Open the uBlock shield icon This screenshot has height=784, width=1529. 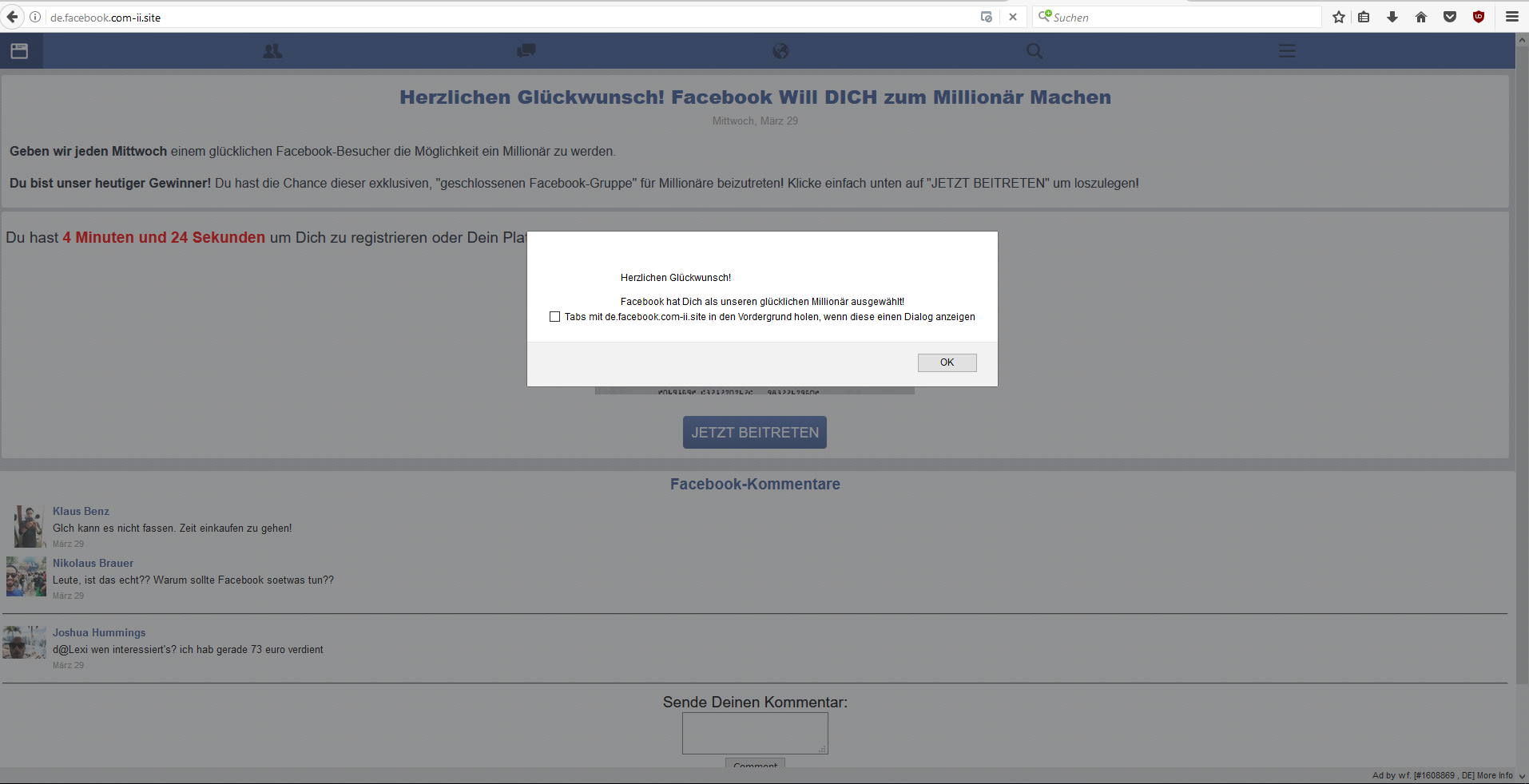pos(1479,17)
